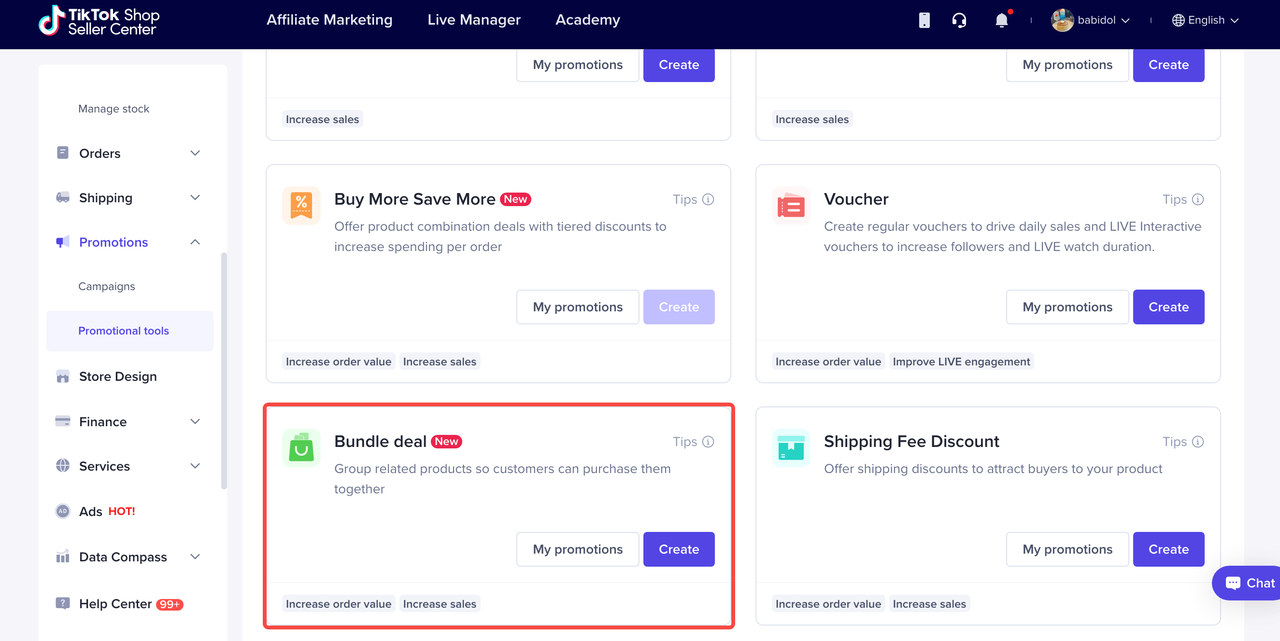Image resolution: width=1280 pixels, height=641 pixels.
Task: Open the headset customer support icon
Action: tap(959, 20)
